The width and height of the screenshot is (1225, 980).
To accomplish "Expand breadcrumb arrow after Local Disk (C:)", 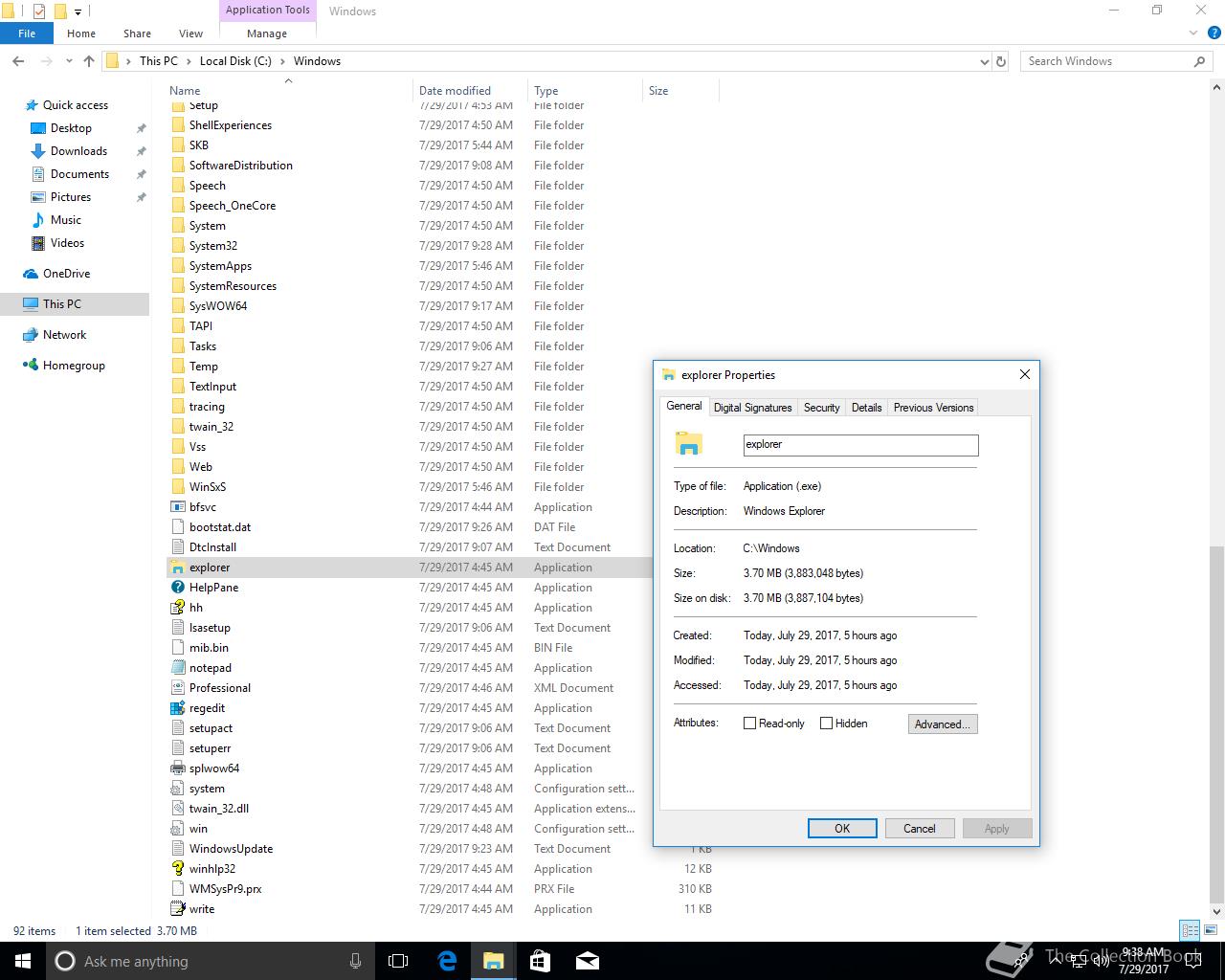I will [282, 61].
